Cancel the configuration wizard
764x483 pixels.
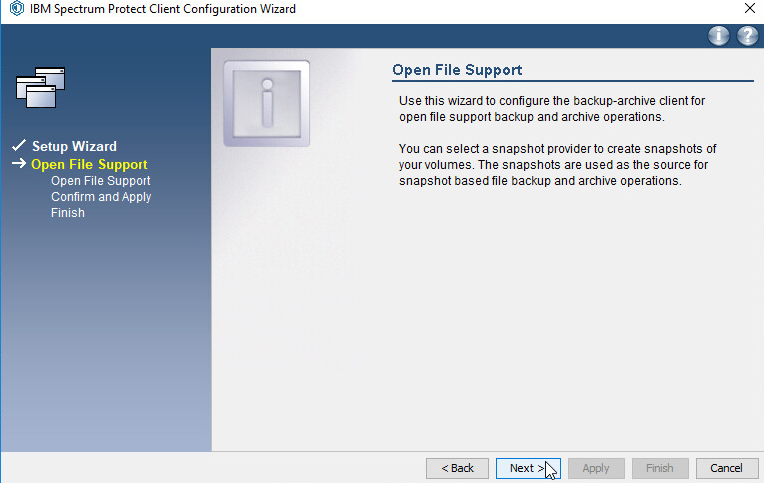[x=726, y=468]
